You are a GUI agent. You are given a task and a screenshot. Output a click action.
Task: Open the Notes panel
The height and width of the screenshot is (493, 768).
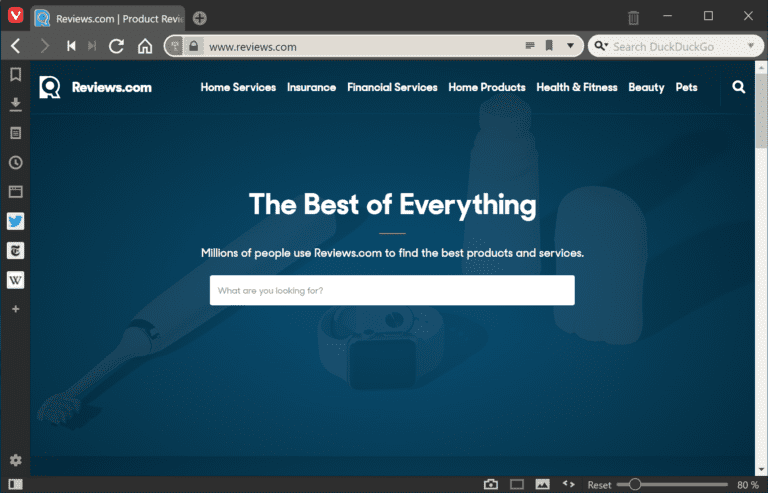coord(16,133)
